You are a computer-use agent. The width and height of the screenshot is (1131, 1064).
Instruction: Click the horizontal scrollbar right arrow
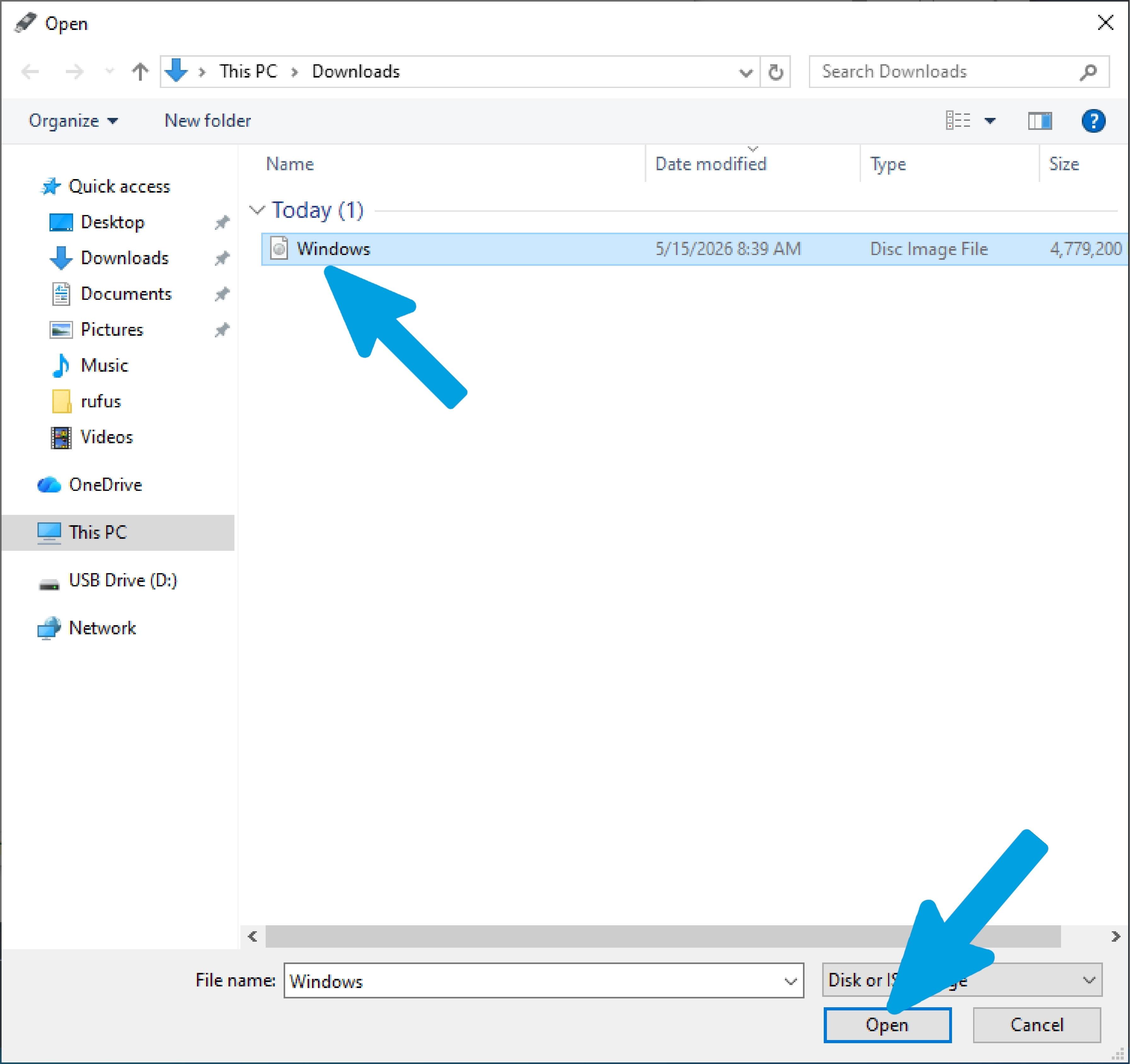click(x=1115, y=937)
